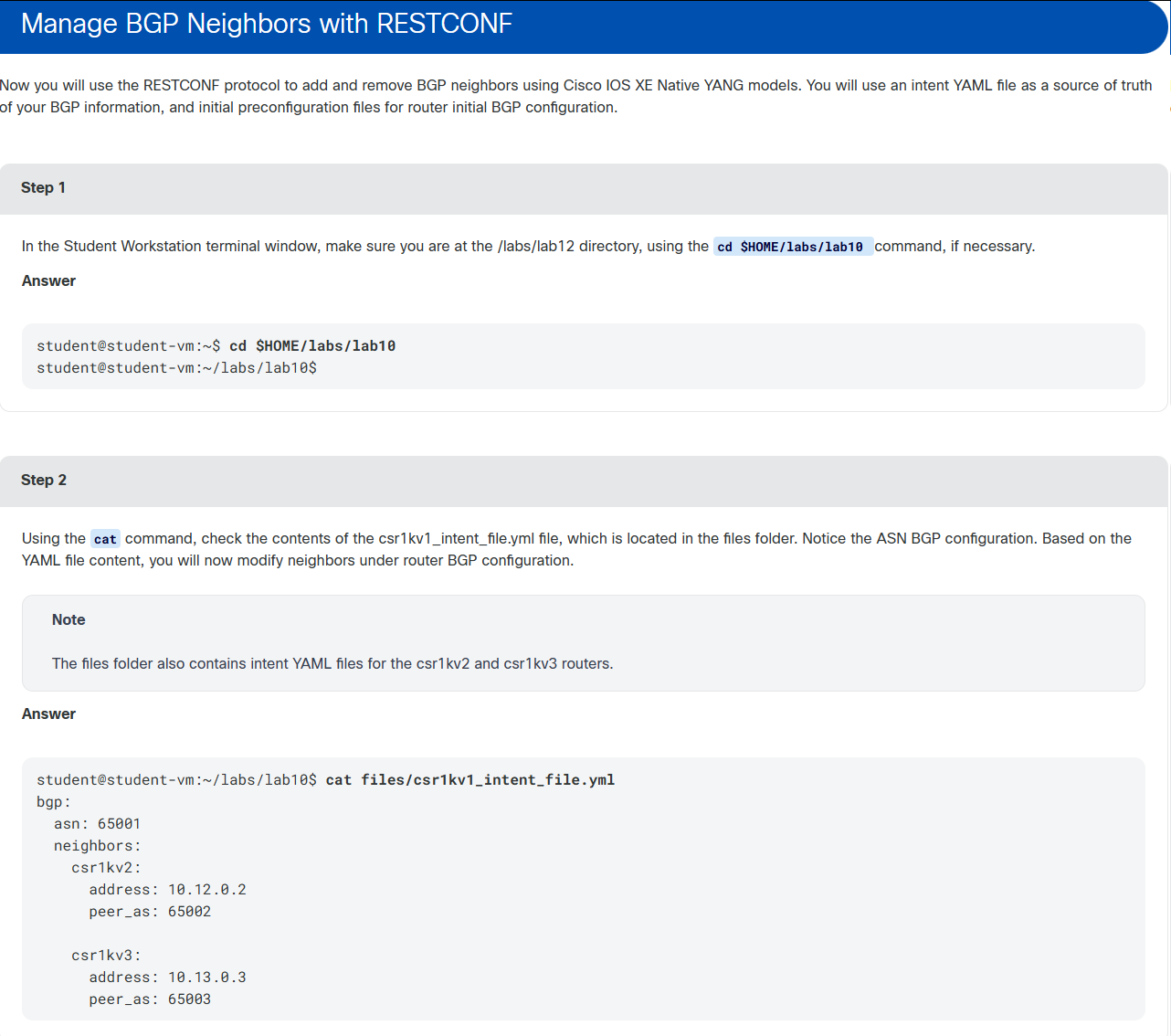This screenshot has width=1171, height=1036.
Task: Click the 'bgp:' YAML line
Action: pyautogui.click(x=54, y=802)
